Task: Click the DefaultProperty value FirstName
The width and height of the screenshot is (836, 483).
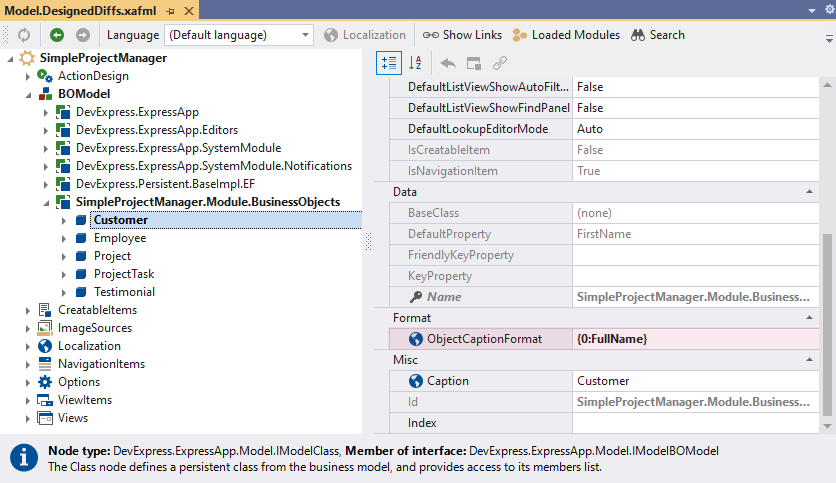Action: click(x=696, y=234)
